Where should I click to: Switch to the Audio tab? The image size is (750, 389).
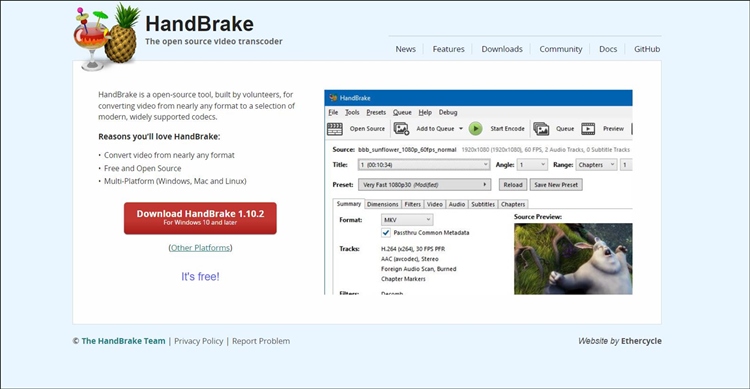pyautogui.click(x=457, y=204)
